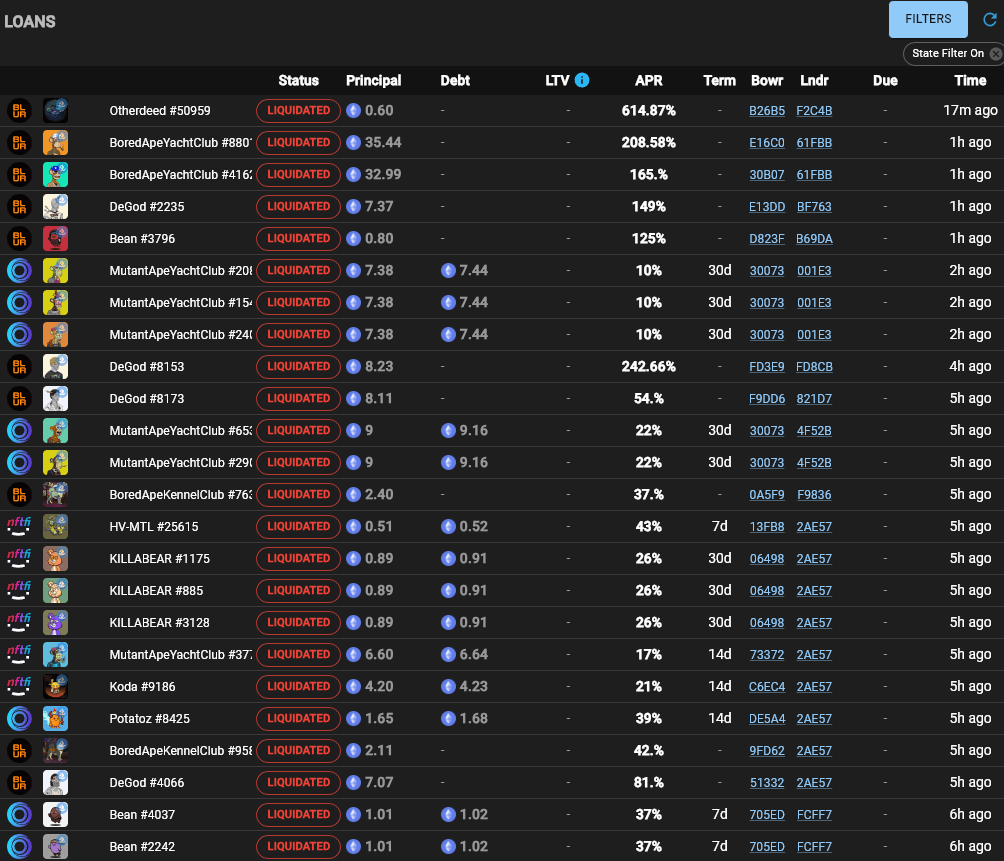Select the DeGod #2235 loan name
Viewport: 1004px width, 861px height.
point(147,207)
